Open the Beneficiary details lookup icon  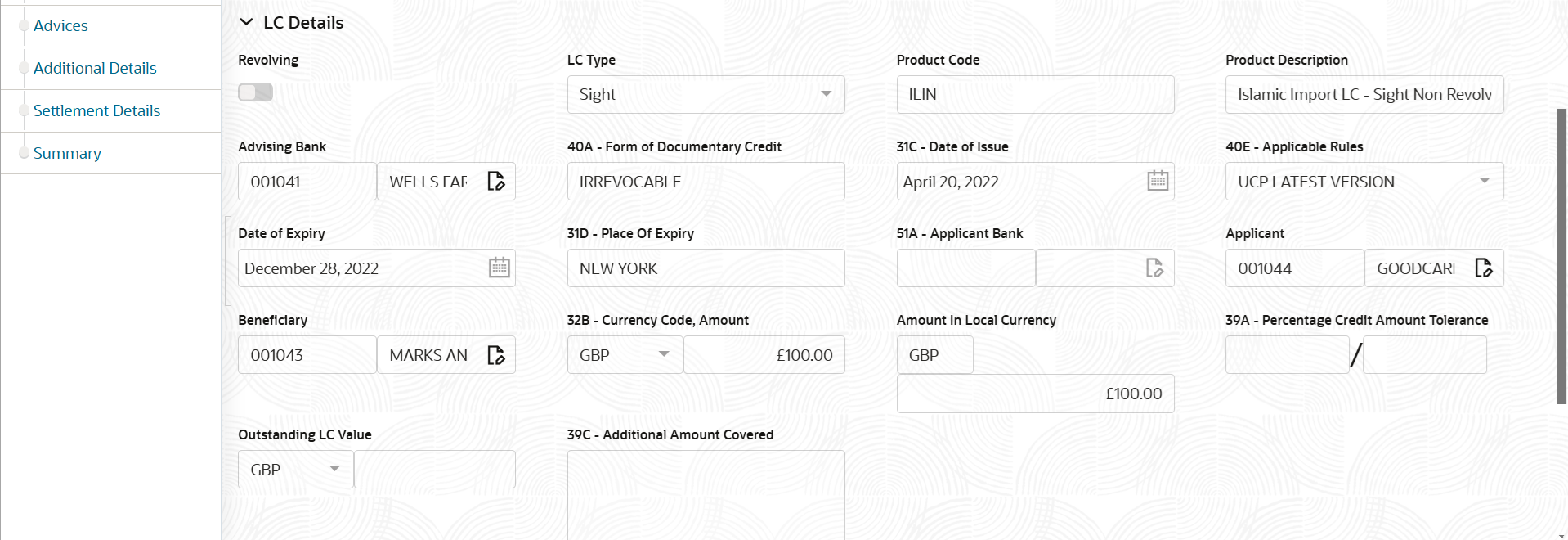coord(497,354)
